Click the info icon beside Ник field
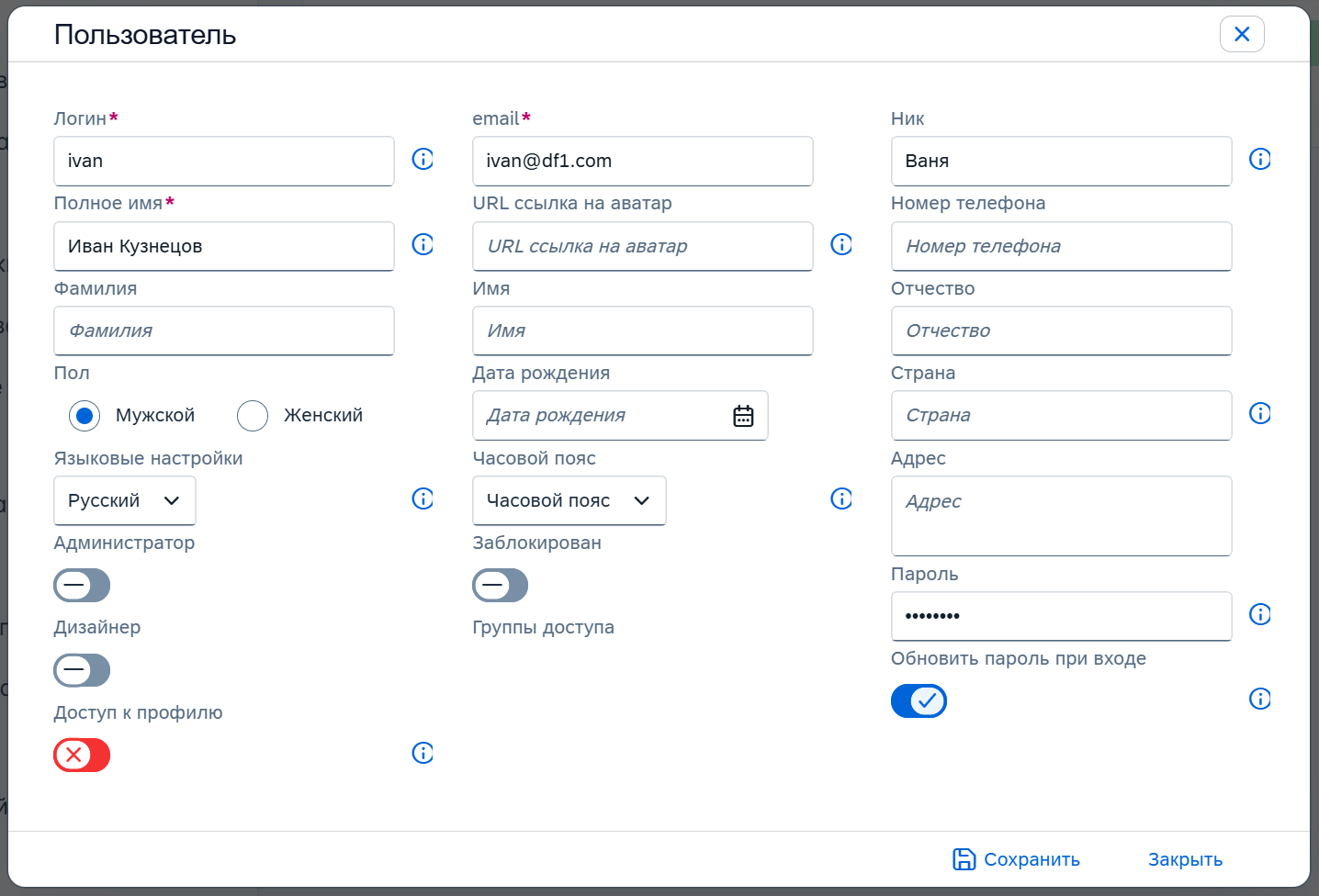 (x=1259, y=159)
